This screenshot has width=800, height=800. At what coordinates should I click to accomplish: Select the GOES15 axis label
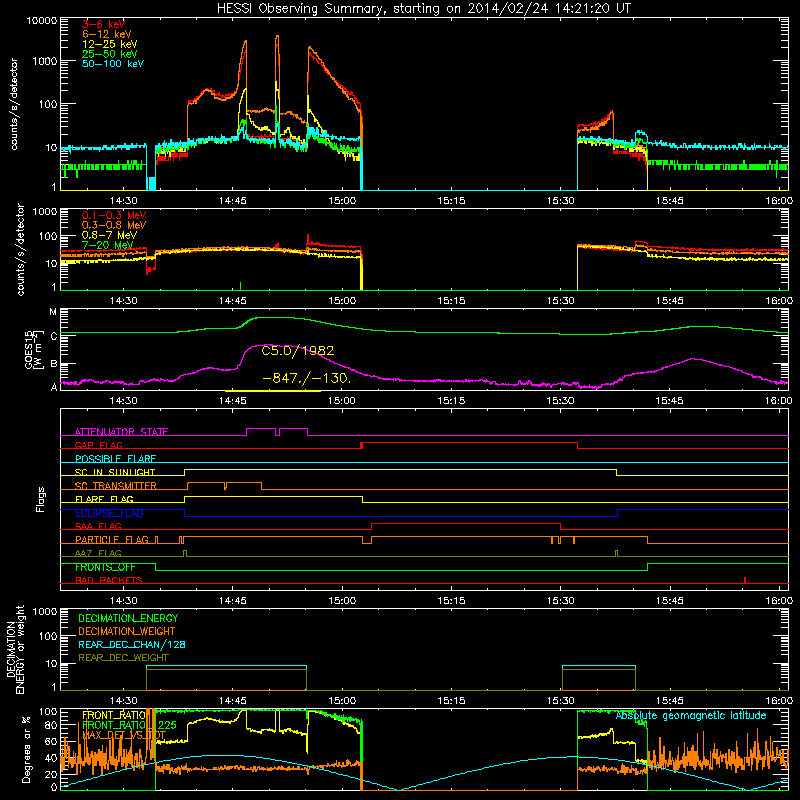pos(32,349)
